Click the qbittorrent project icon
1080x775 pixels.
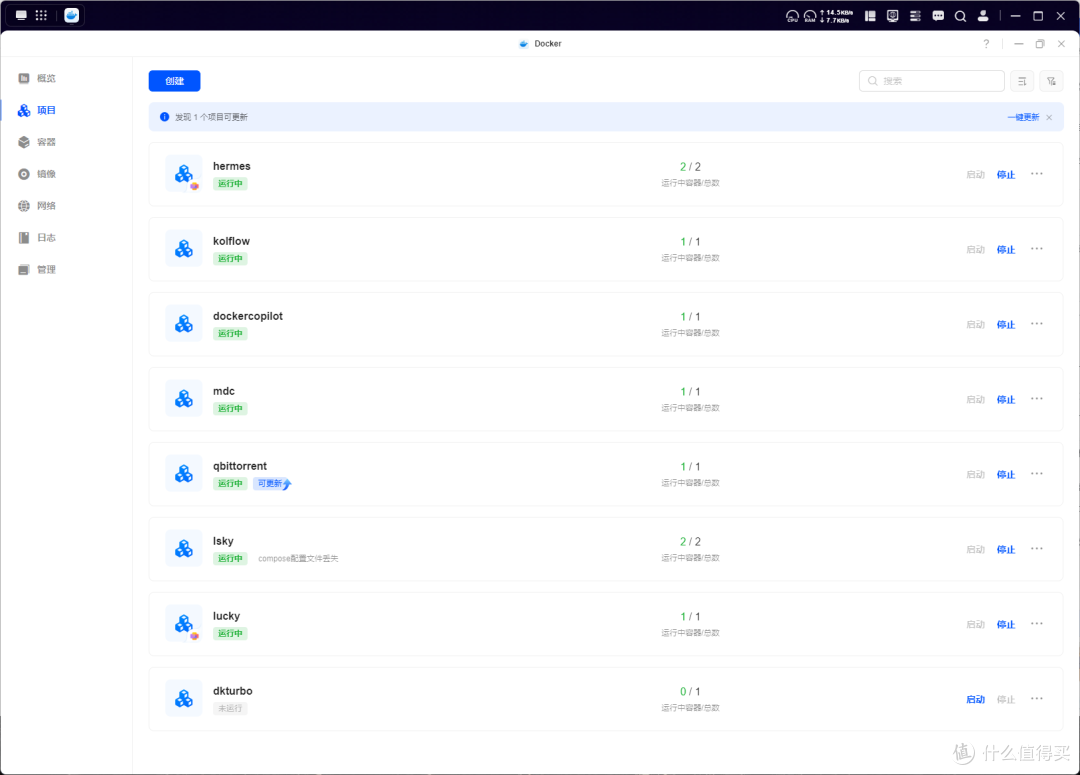[184, 474]
